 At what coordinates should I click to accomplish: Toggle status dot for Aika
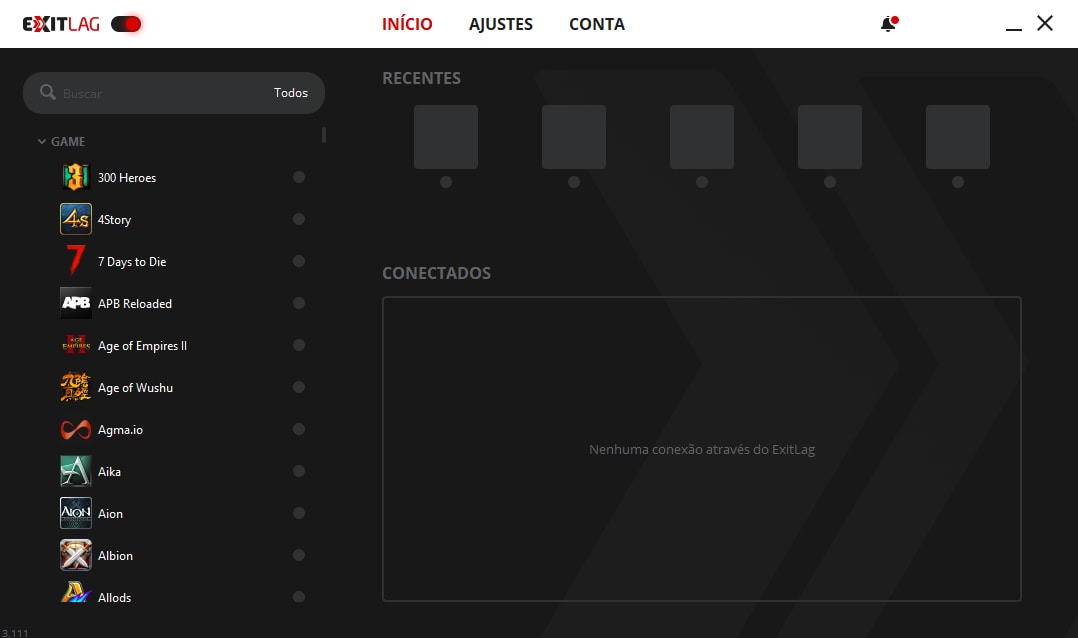298,471
